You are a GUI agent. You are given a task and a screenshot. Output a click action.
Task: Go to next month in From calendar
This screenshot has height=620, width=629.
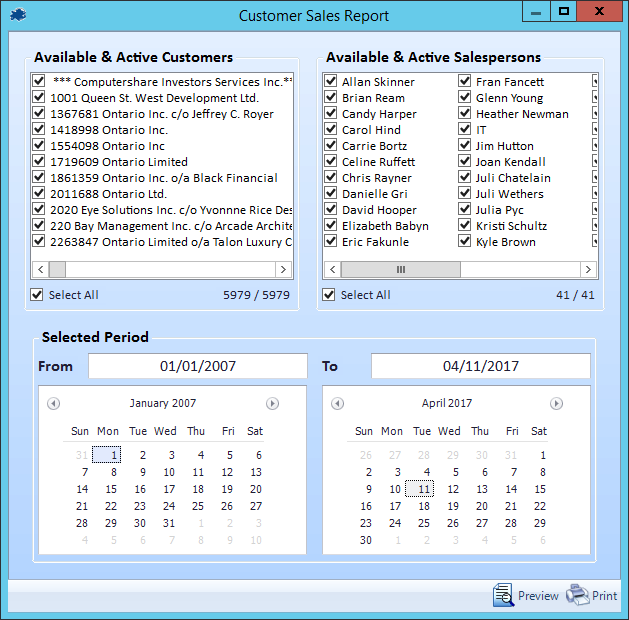pos(272,404)
